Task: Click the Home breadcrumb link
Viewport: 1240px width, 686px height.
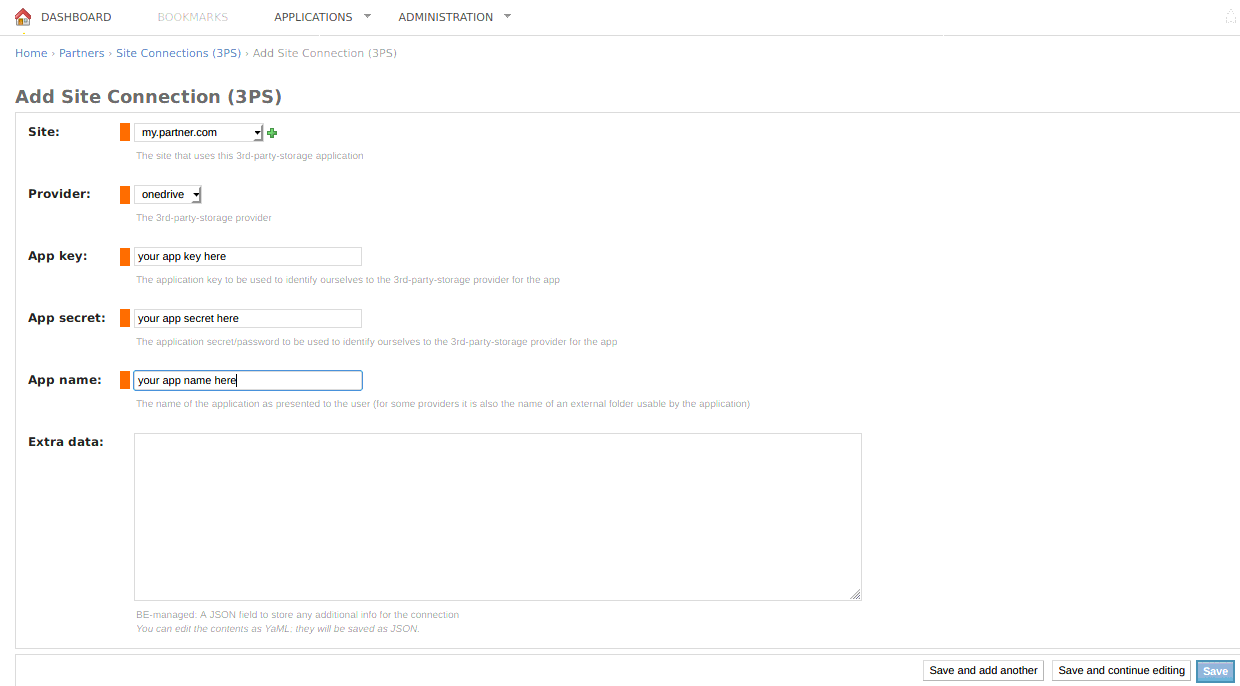Action: point(31,53)
